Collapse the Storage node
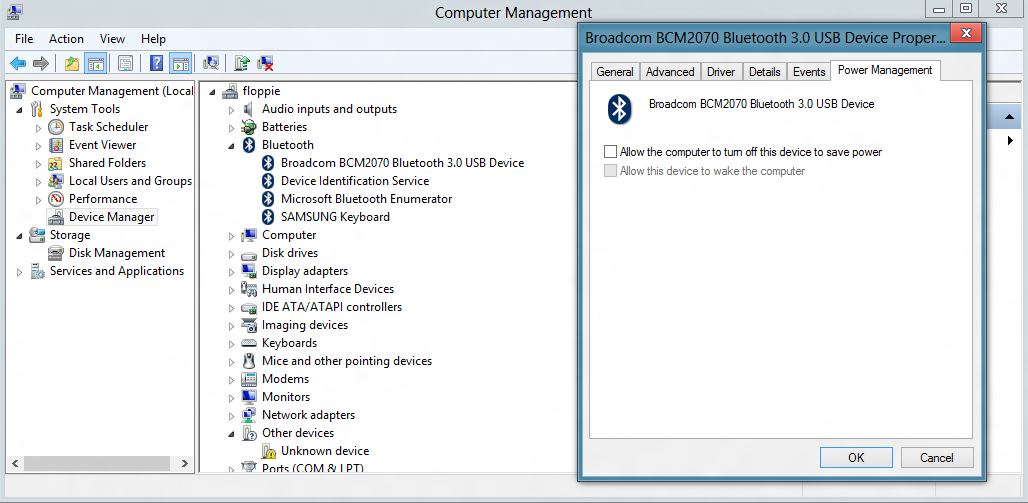 tap(20, 235)
